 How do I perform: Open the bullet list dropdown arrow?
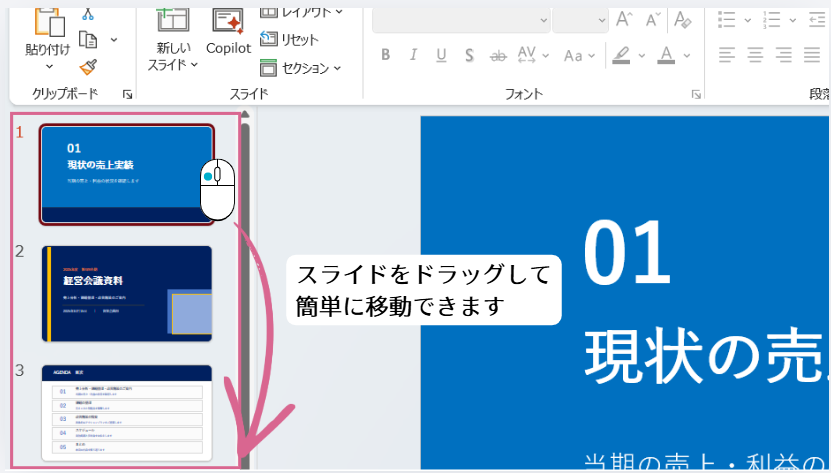click(x=747, y=20)
